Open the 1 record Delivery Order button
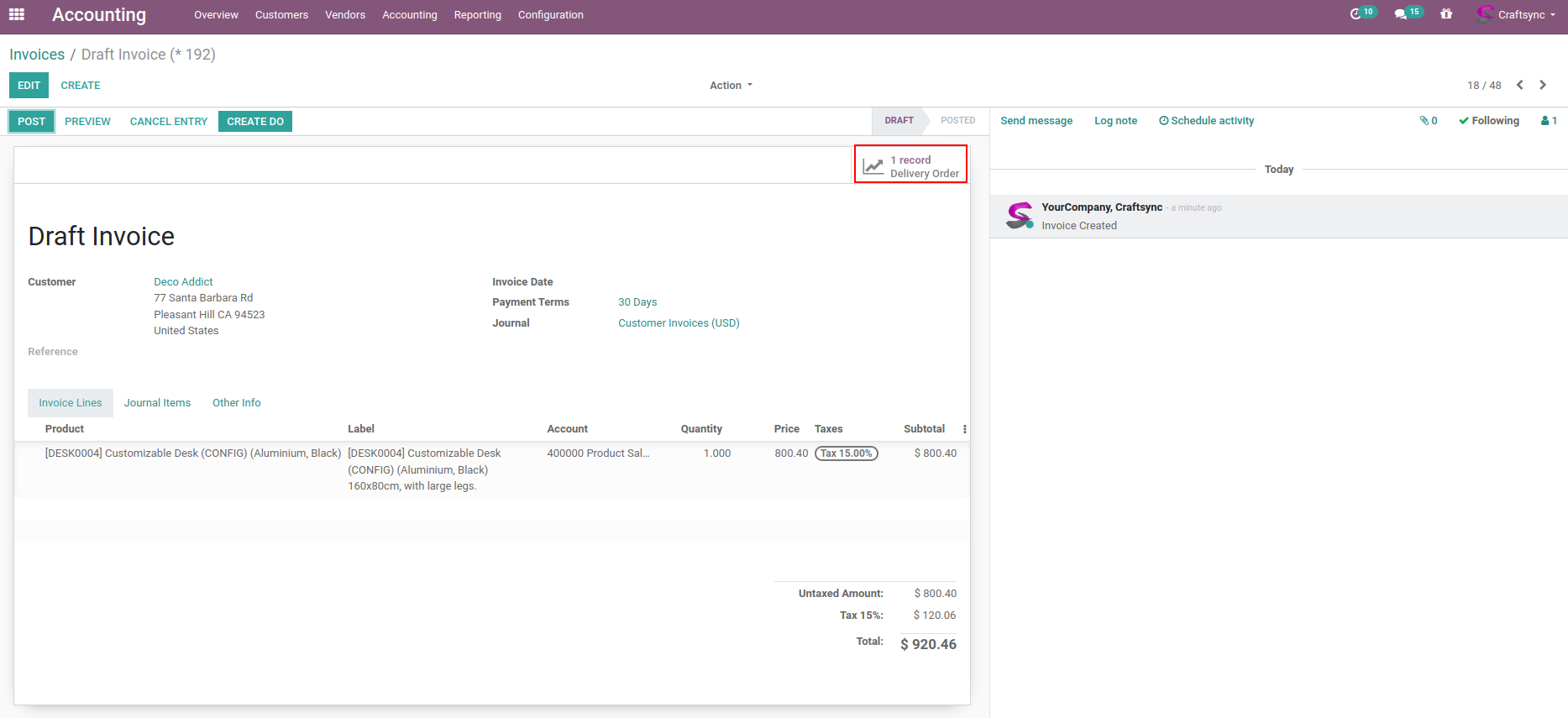The width and height of the screenshot is (1568, 718). 911,166
